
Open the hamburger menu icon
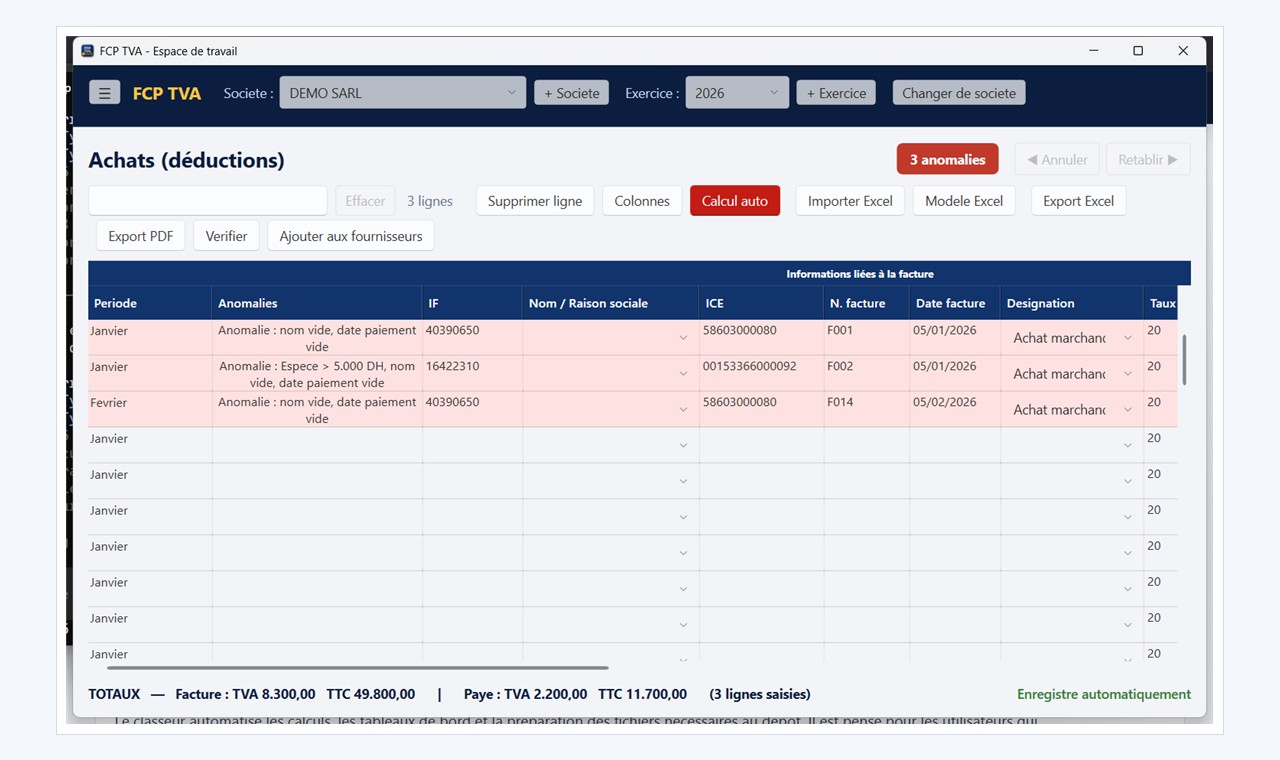pos(104,93)
